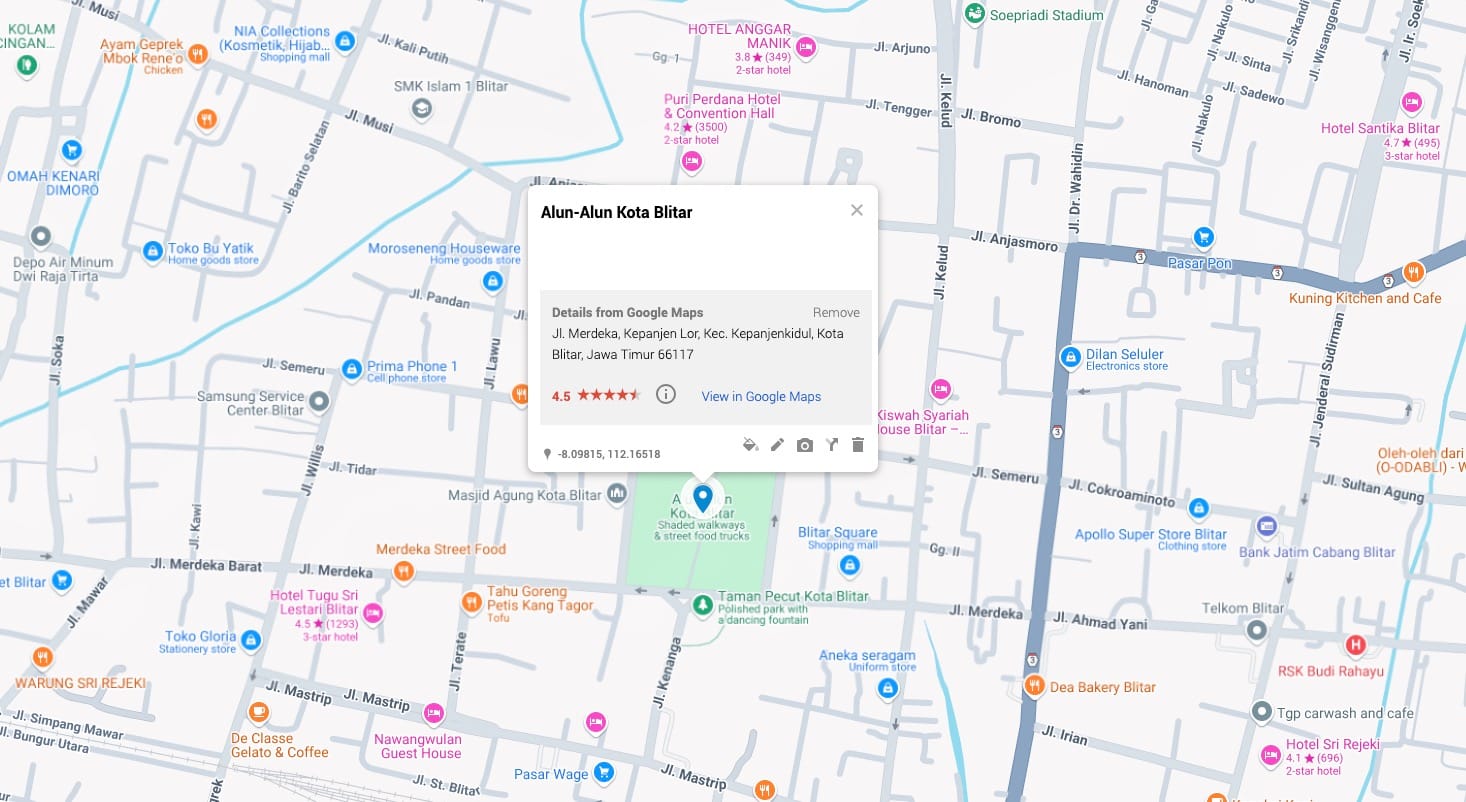Viewport: 1466px width, 802px height.
Task: Close the Alun-Alun Kota Blitar popup
Action: [856, 210]
